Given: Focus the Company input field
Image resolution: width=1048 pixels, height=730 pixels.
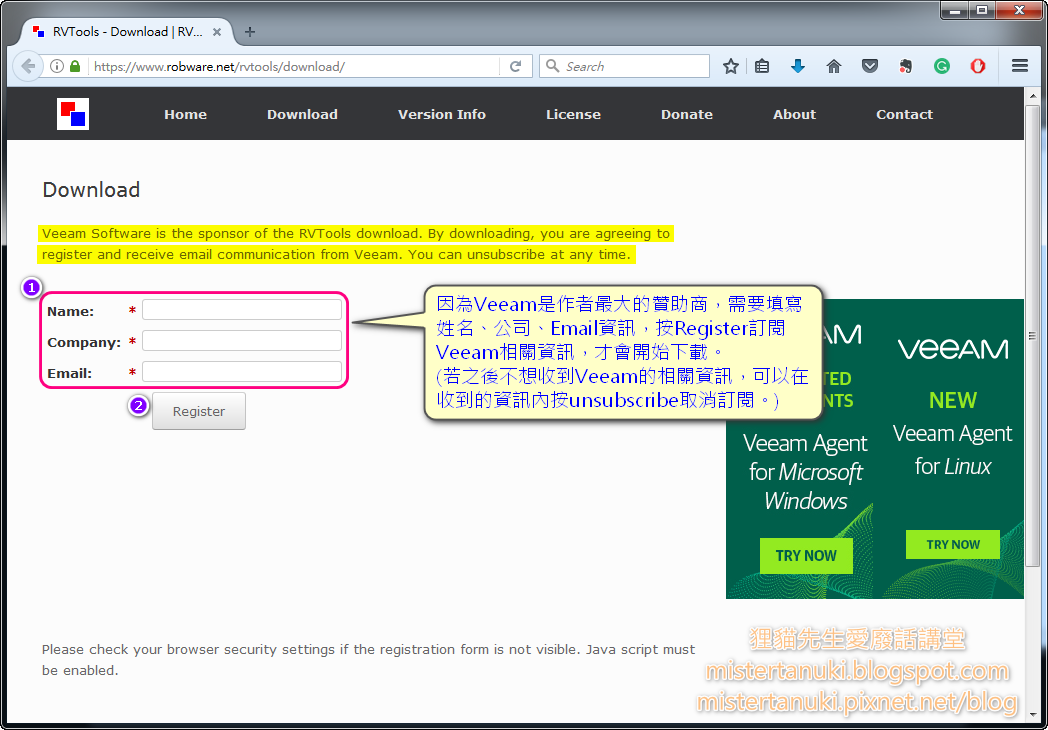Looking at the screenshot, I should pyautogui.click(x=242, y=341).
